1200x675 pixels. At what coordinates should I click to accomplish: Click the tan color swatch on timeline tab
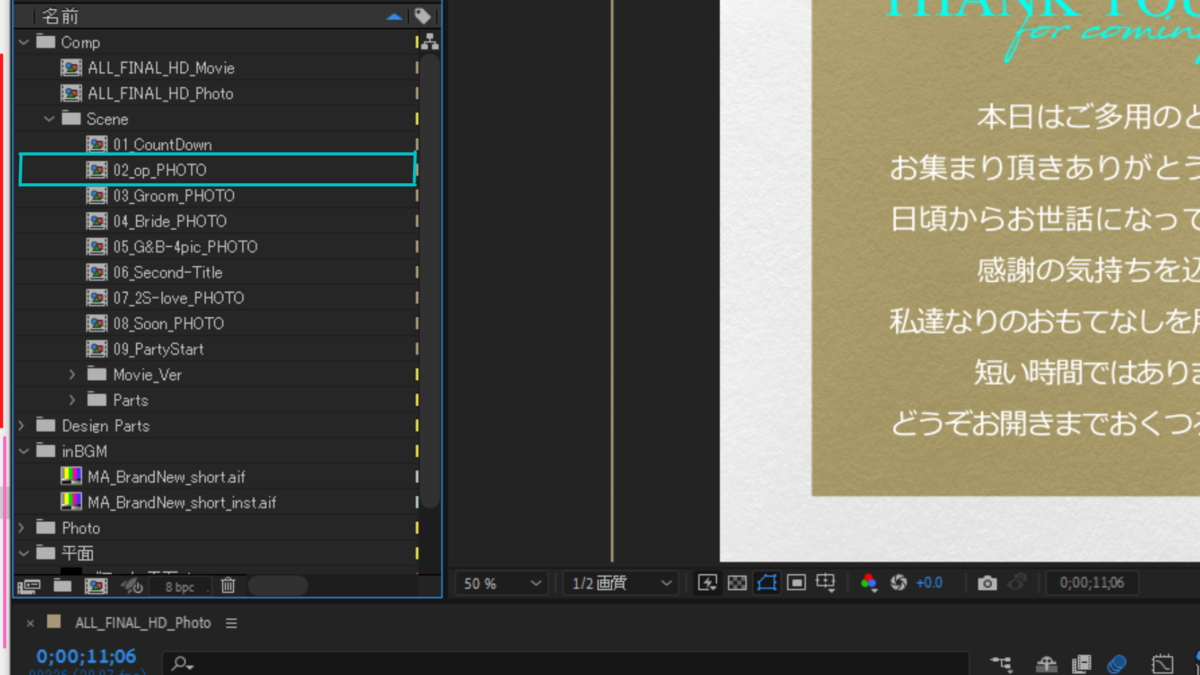pyautogui.click(x=54, y=622)
